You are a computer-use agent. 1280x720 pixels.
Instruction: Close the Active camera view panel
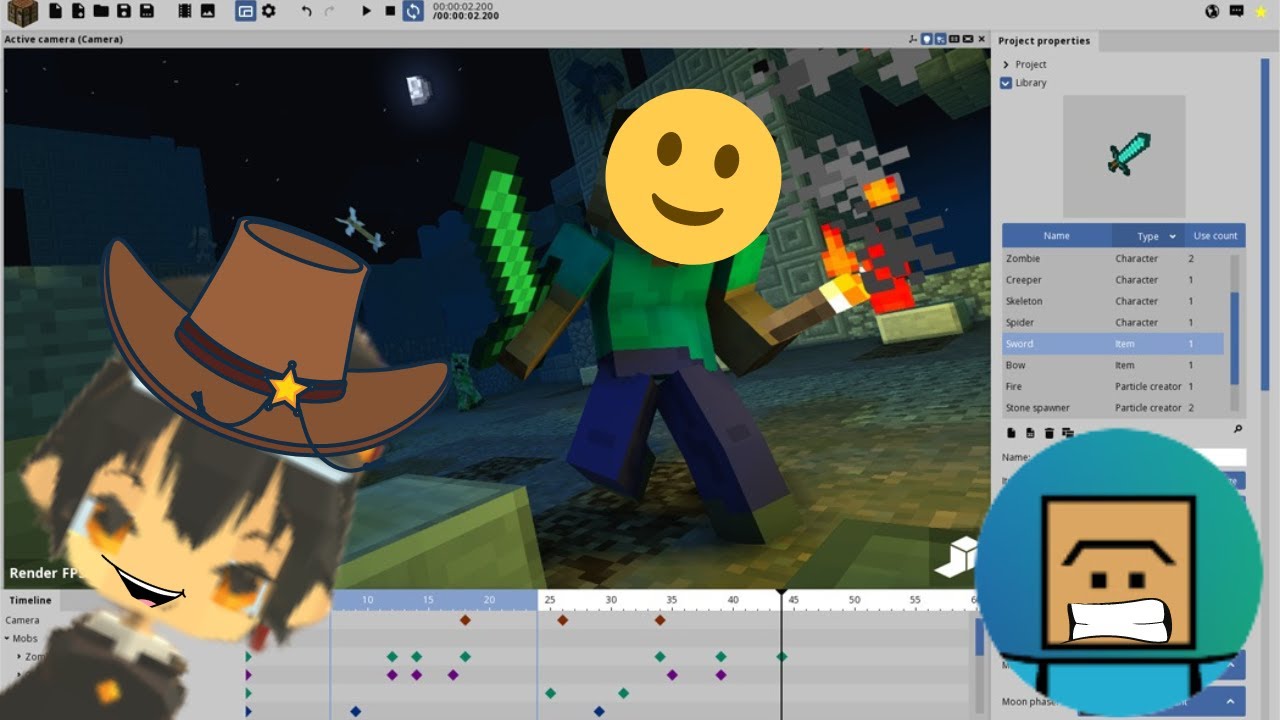pos(982,39)
